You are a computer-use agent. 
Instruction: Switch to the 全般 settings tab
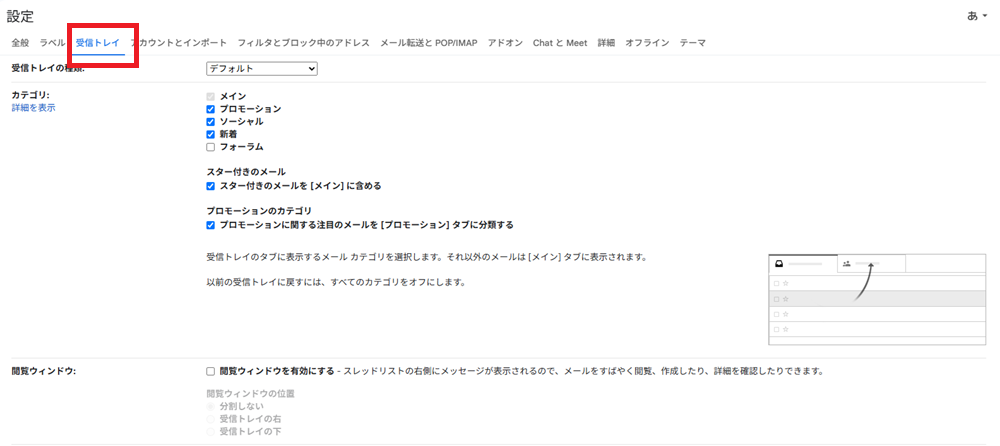tap(20, 43)
